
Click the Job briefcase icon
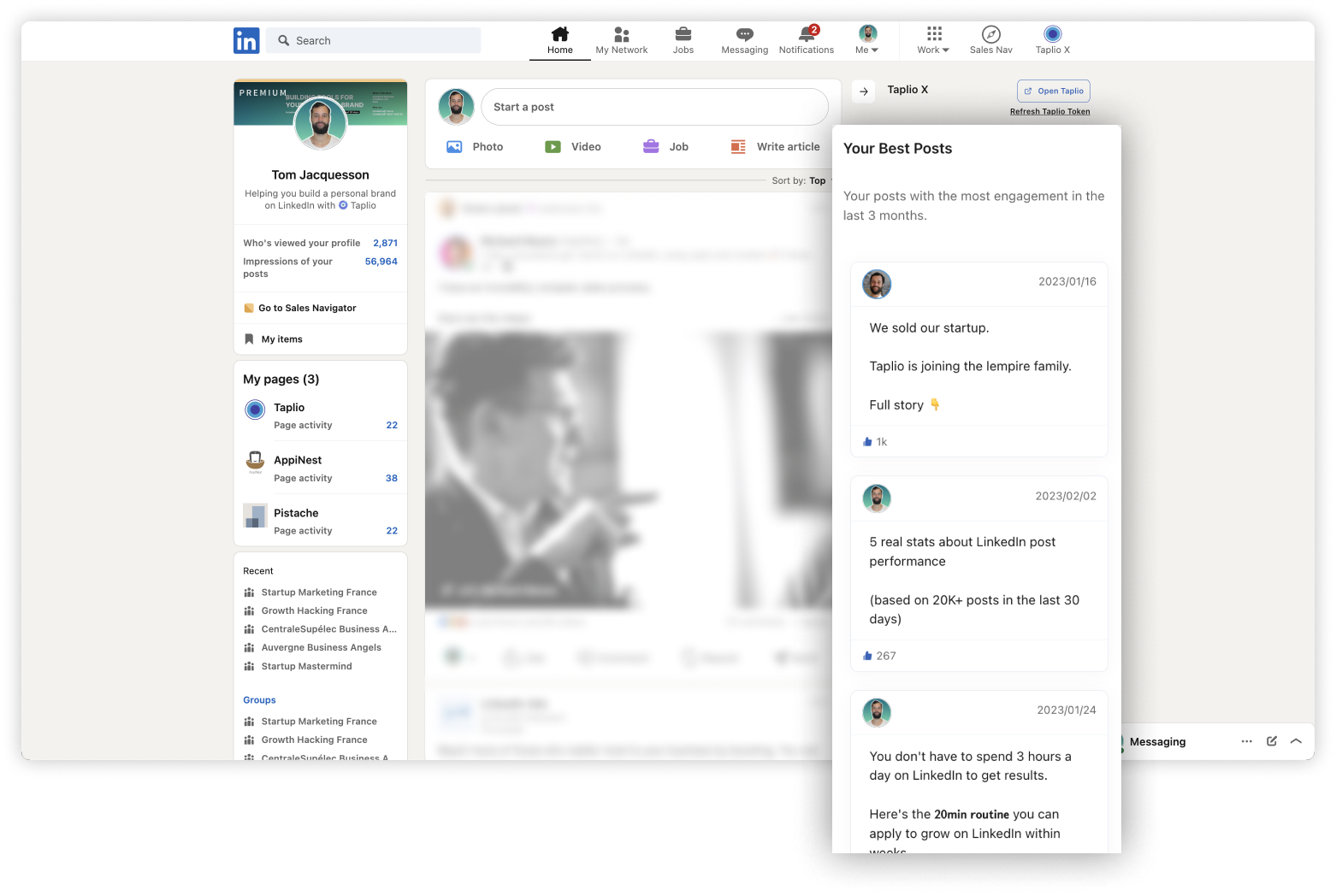coord(651,147)
